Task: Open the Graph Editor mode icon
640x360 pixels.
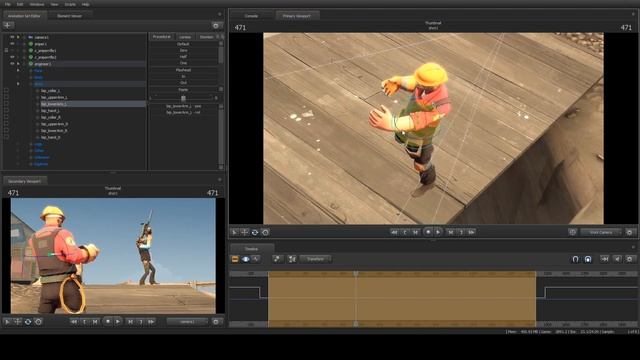Action: click(x=256, y=259)
